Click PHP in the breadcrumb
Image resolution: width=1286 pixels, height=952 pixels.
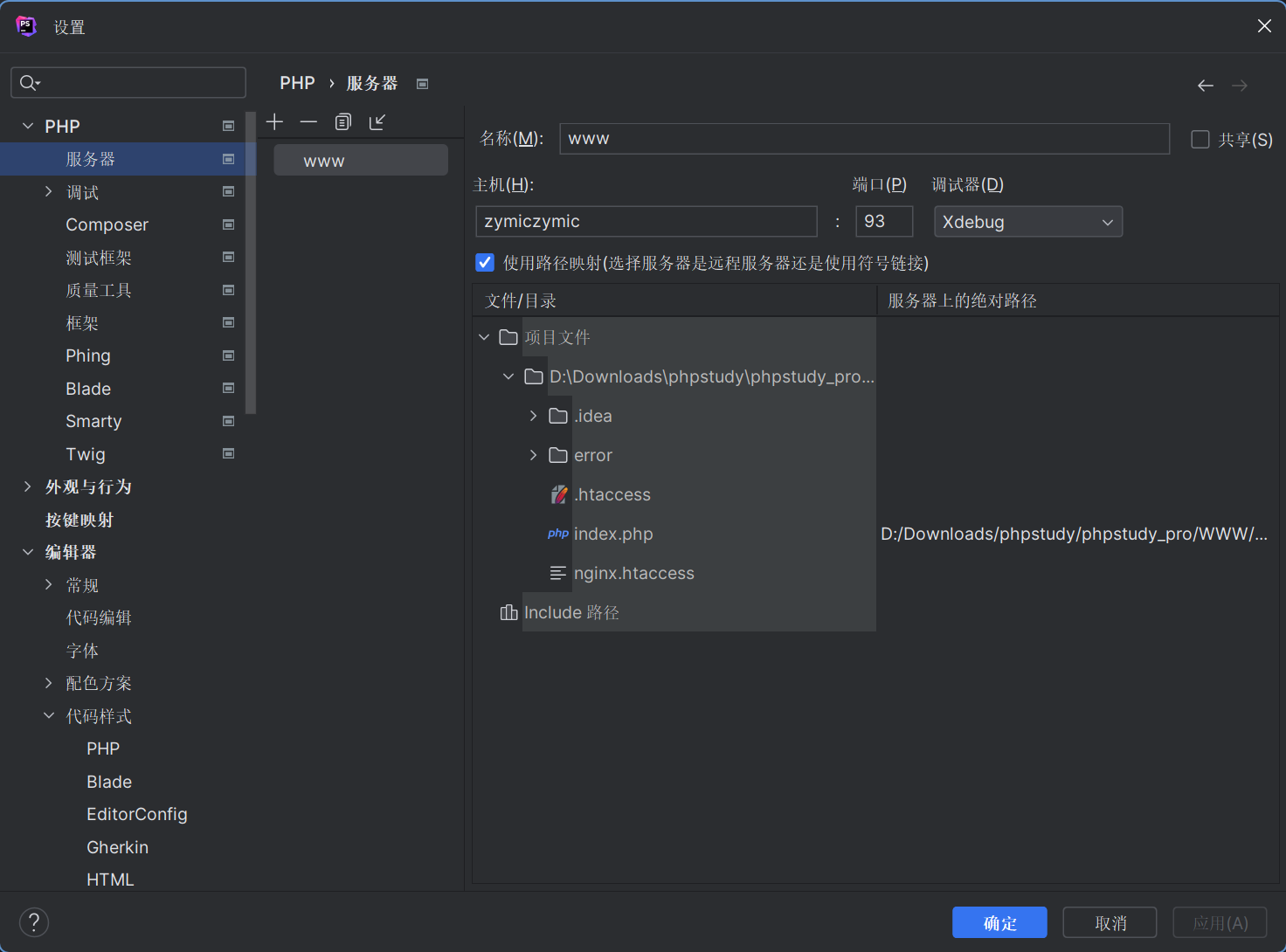pyautogui.click(x=297, y=83)
